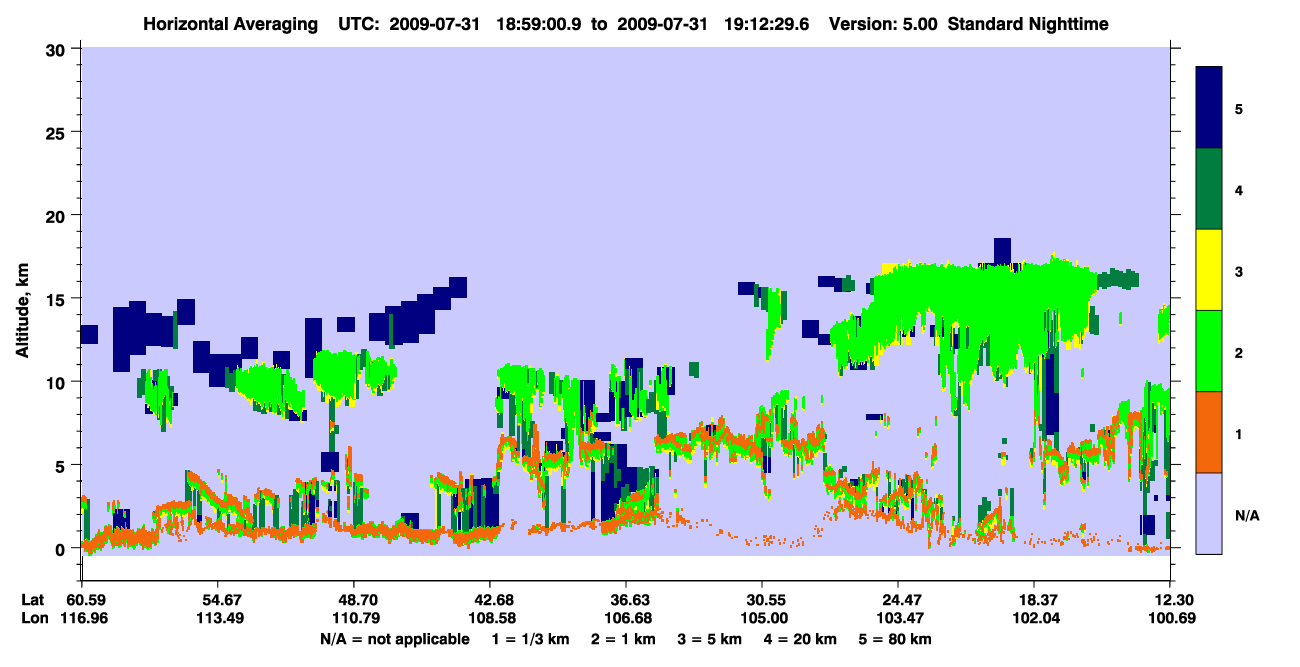The width and height of the screenshot is (1300, 667).
Task: Click longitude value 106.68
Action: (626, 618)
